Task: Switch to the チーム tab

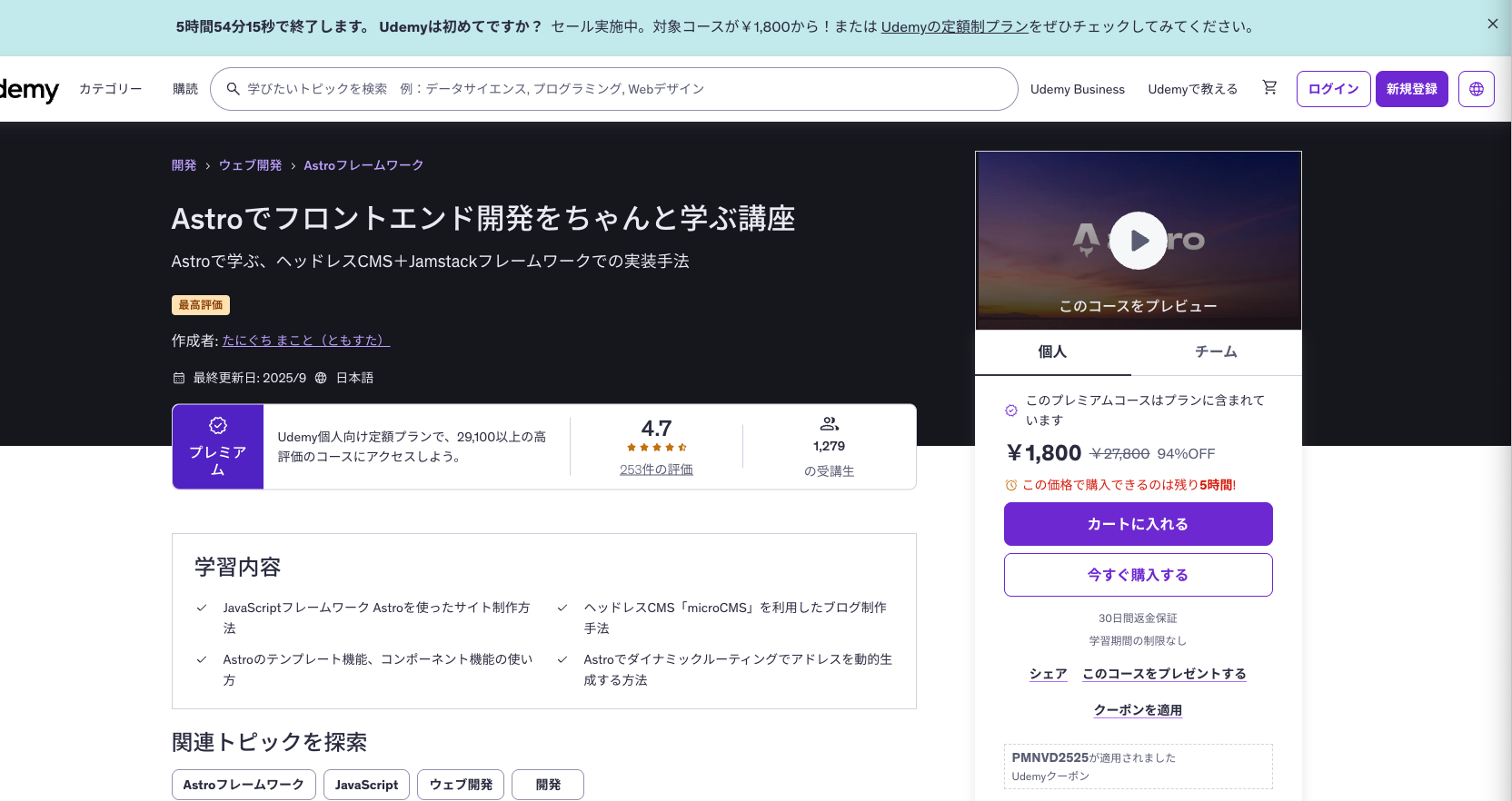Action: click(x=1216, y=351)
